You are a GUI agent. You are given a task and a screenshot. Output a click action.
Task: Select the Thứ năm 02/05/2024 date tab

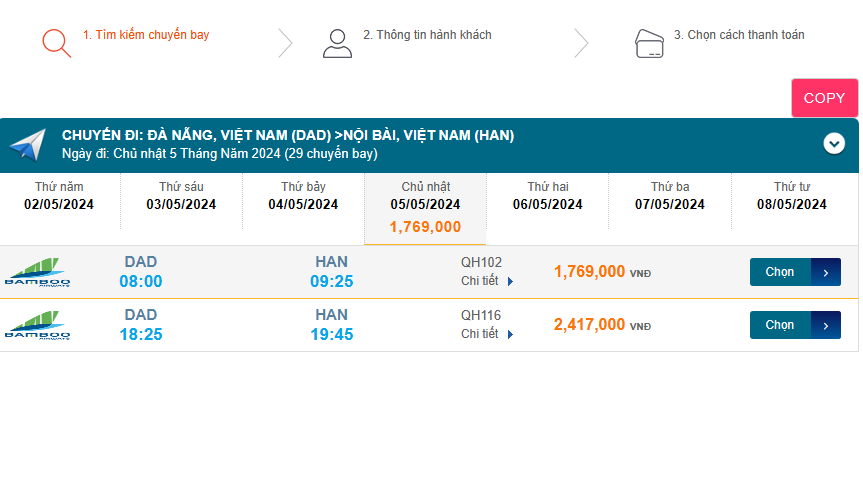[x=59, y=196]
